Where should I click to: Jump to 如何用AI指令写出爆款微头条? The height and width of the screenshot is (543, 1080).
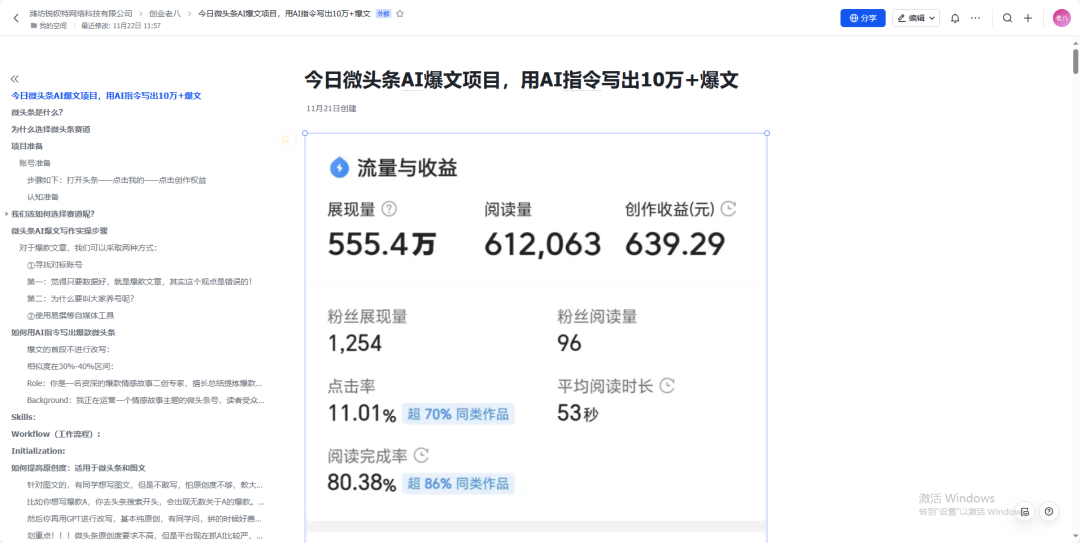click(63, 332)
